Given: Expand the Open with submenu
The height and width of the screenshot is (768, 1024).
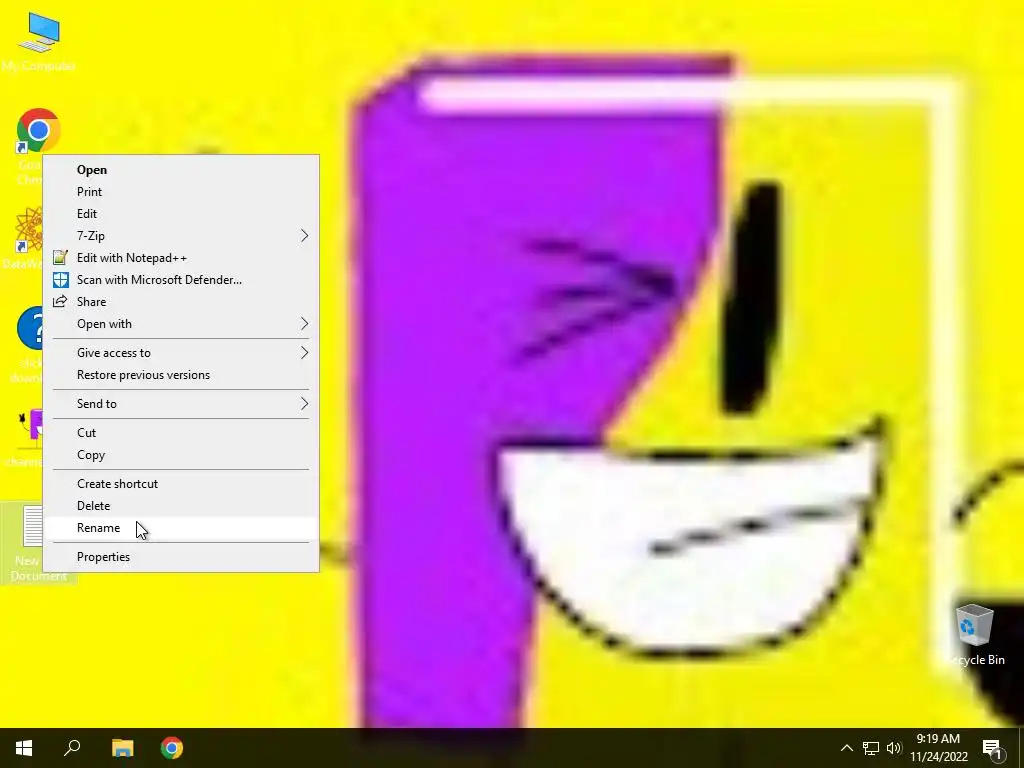Looking at the screenshot, I should tap(181, 324).
